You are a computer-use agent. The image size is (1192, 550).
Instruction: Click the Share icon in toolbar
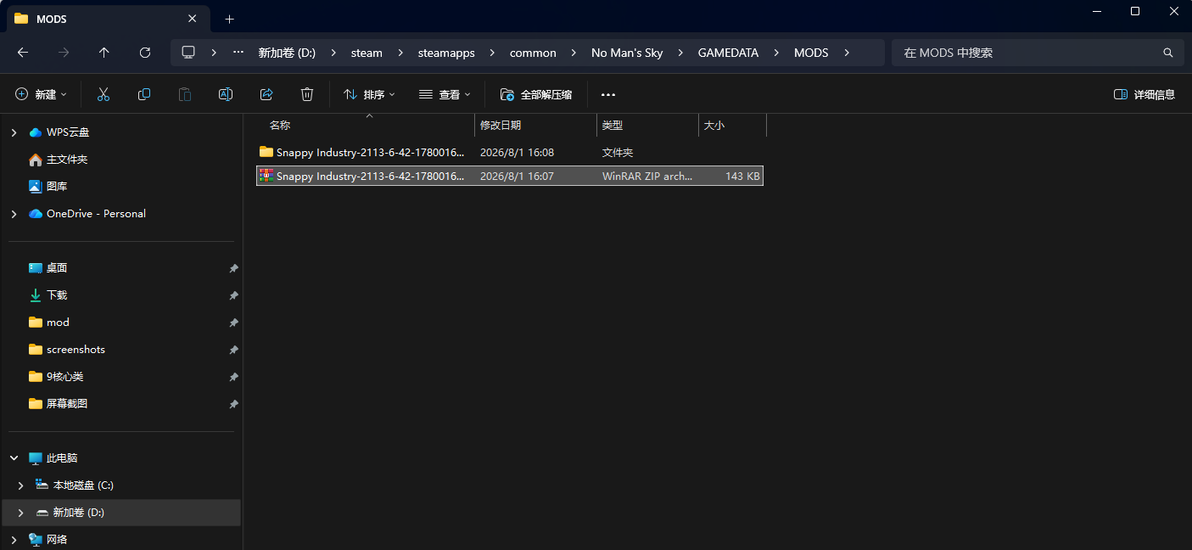click(x=266, y=94)
